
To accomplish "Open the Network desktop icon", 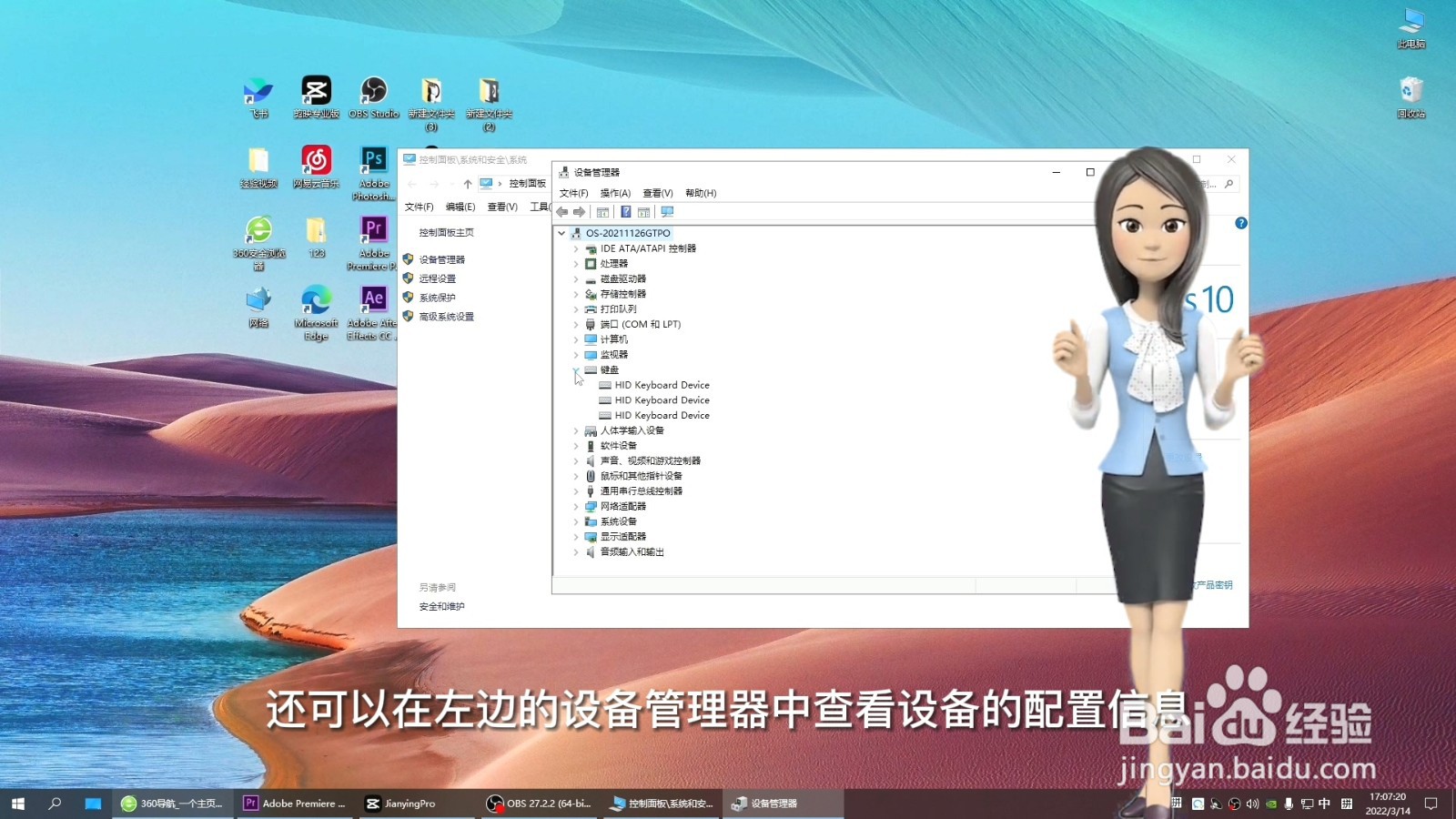I will 258,308.
